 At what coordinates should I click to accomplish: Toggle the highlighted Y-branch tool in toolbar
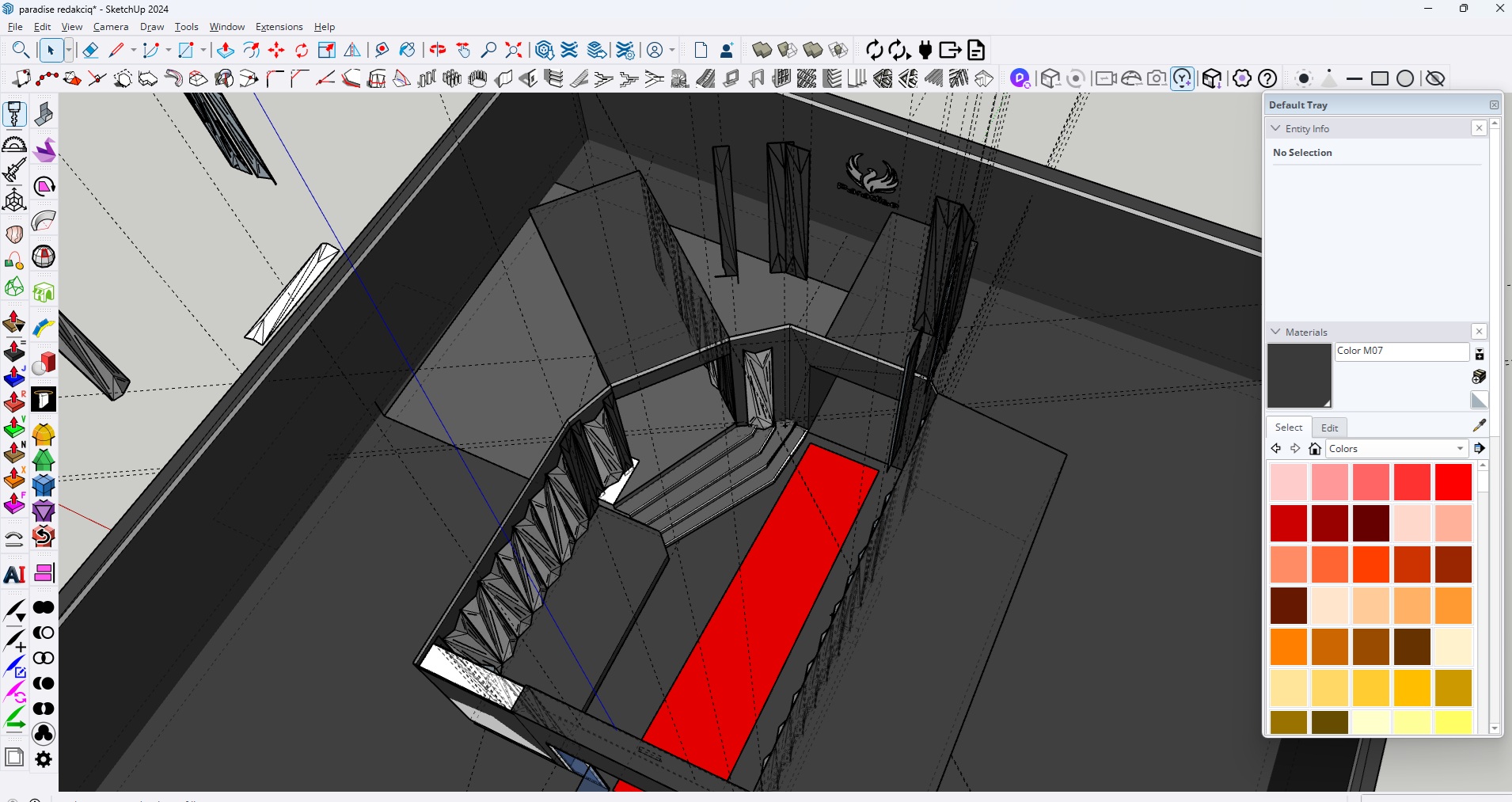(x=1182, y=78)
